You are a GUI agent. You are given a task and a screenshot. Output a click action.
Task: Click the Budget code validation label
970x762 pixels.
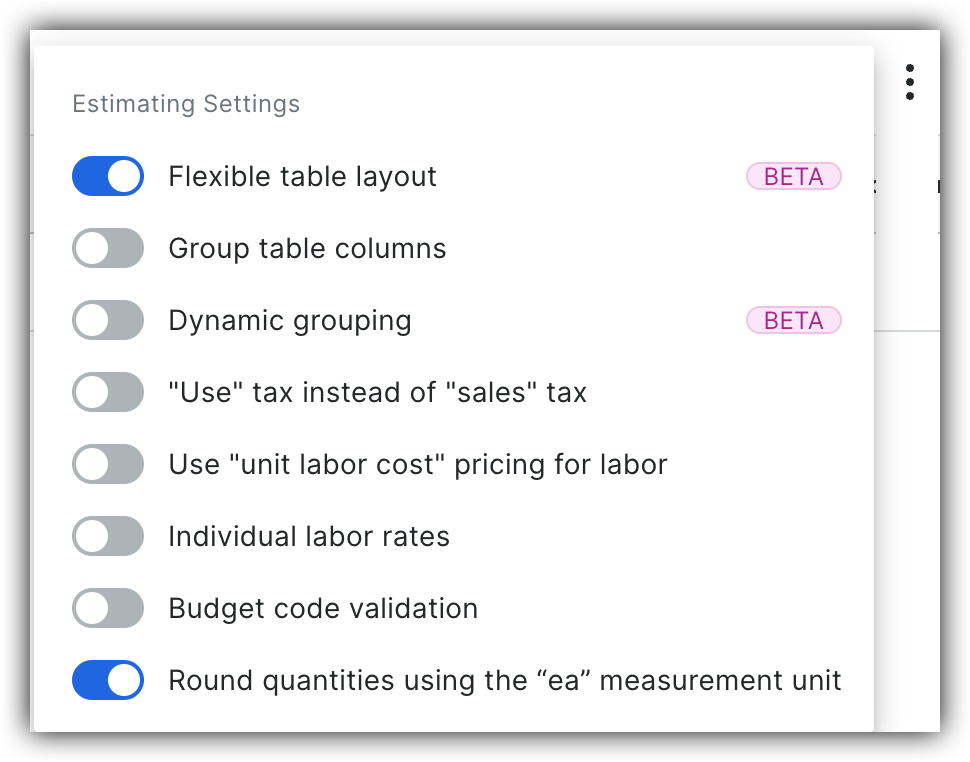point(323,608)
